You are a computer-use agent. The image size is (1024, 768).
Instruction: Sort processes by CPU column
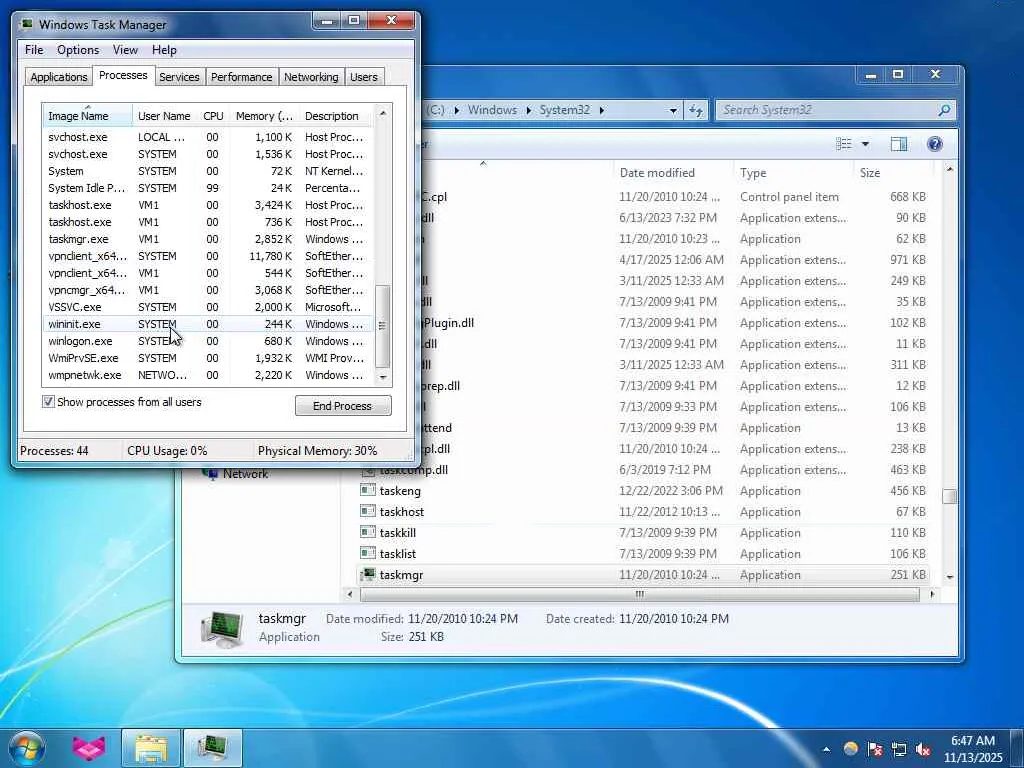(214, 116)
